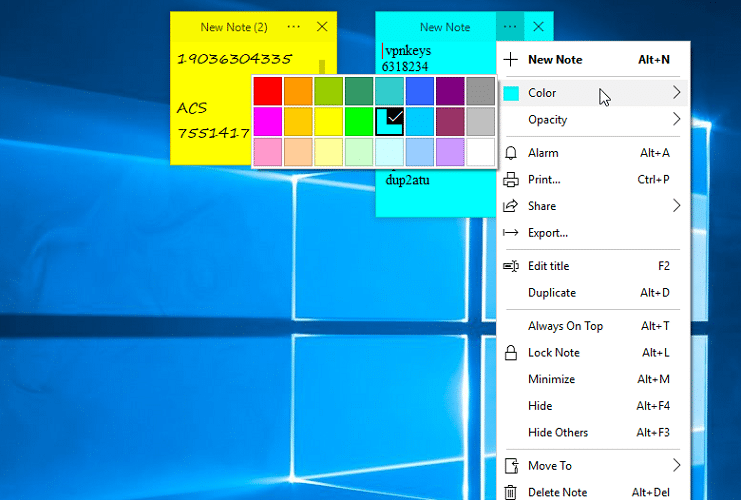
Task: Click the Move To document icon
Action: tap(511, 466)
